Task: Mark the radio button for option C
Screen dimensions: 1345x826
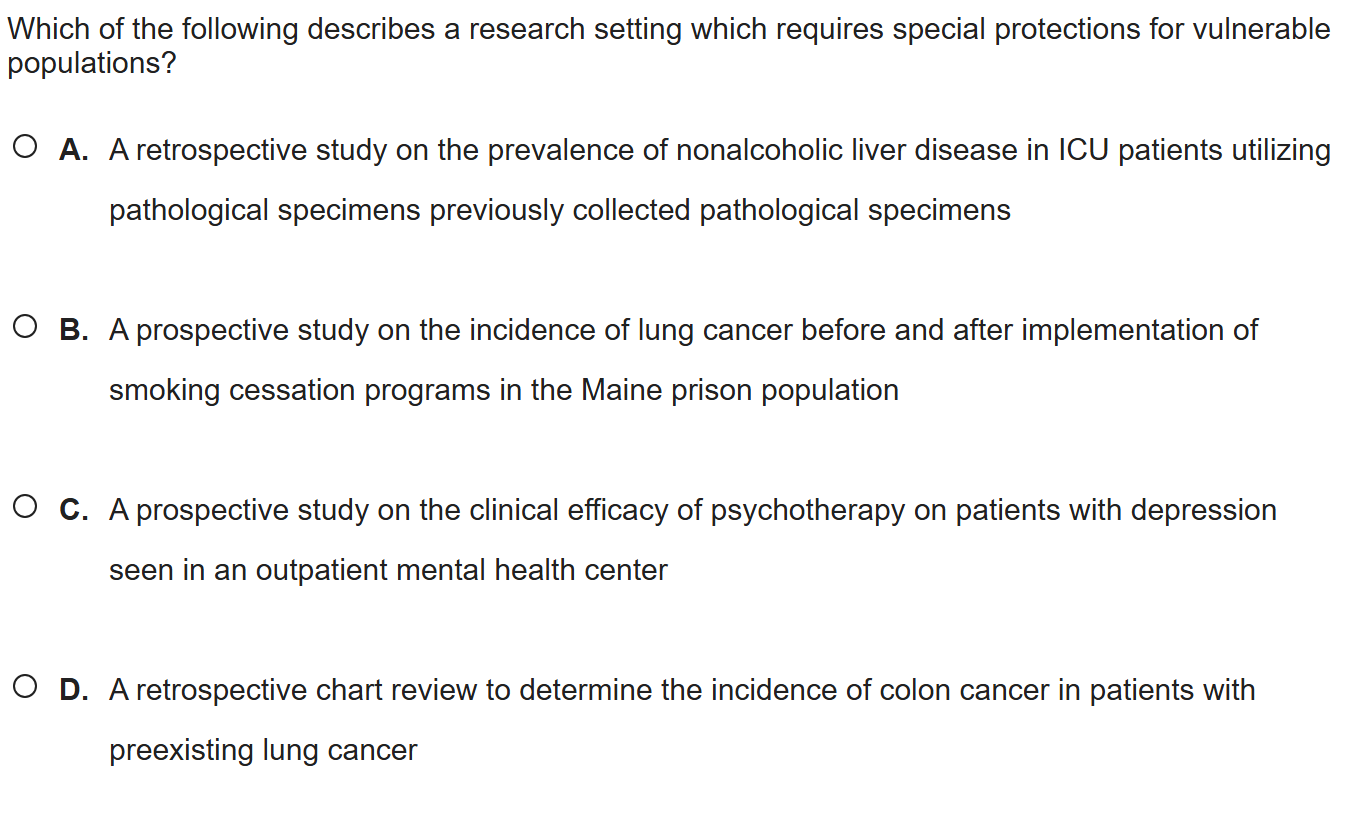Action: coord(27,509)
